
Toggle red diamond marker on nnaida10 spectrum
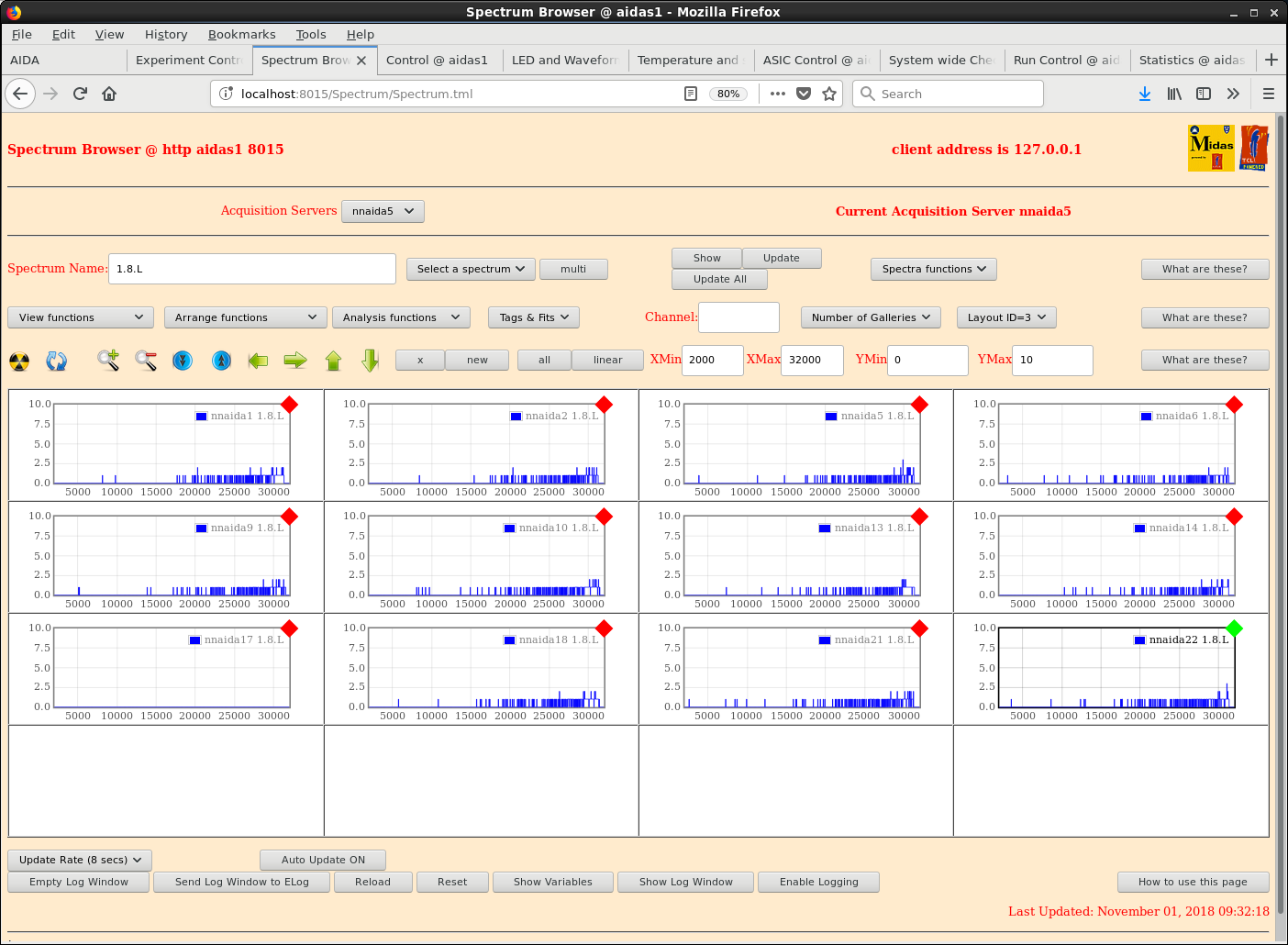604,517
